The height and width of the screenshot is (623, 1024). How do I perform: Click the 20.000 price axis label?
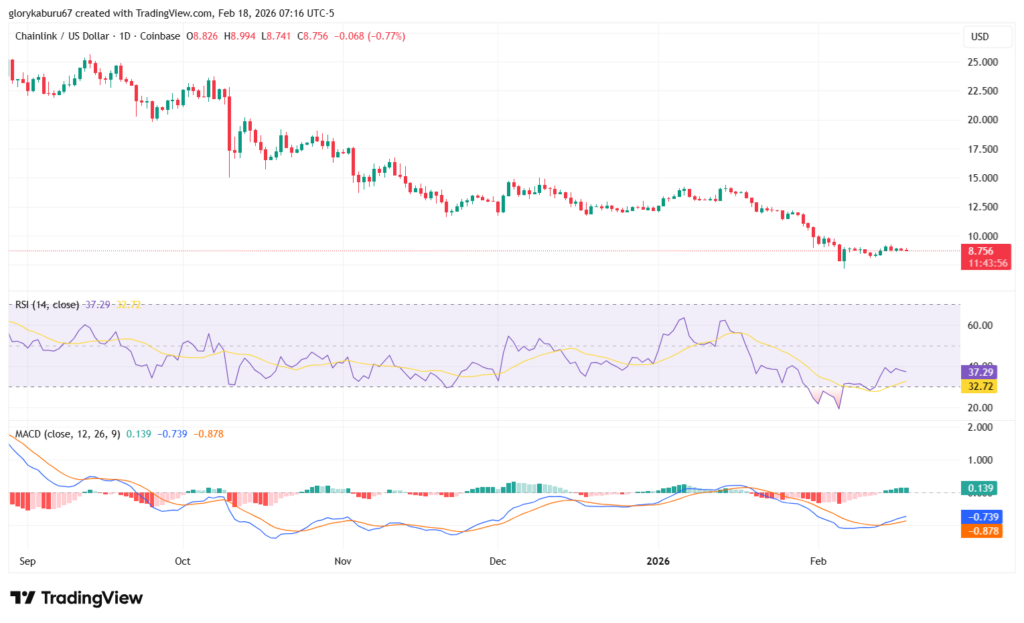point(982,120)
